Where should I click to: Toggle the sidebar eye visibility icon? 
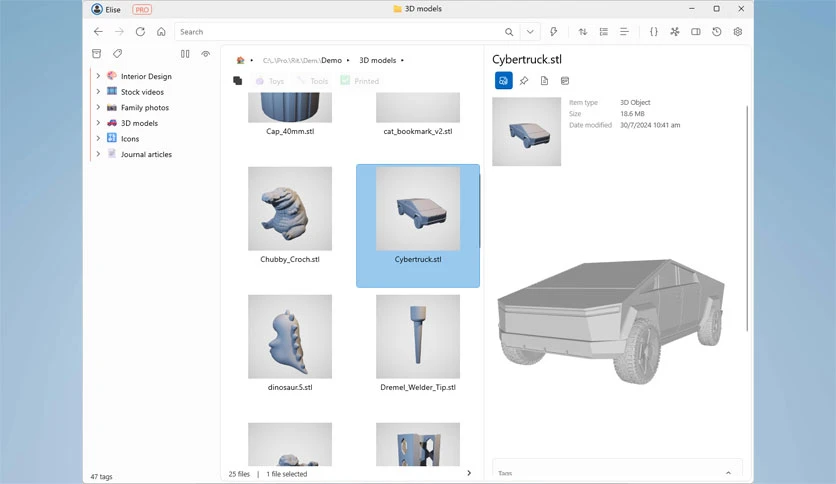click(x=205, y=54)
